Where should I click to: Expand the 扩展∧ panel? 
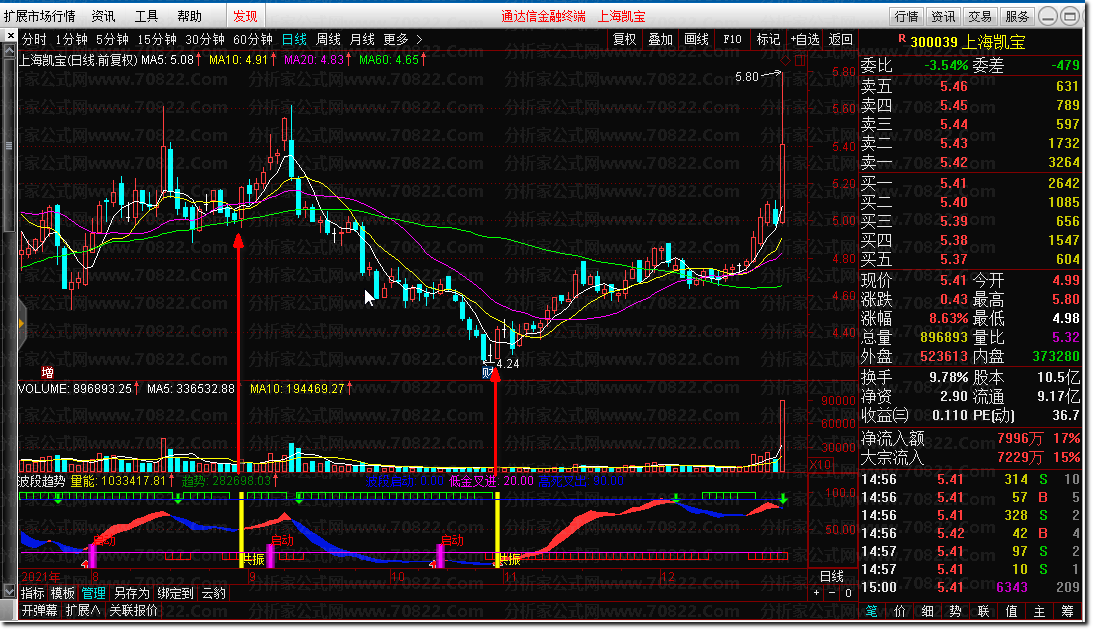(x=83, y=610)
